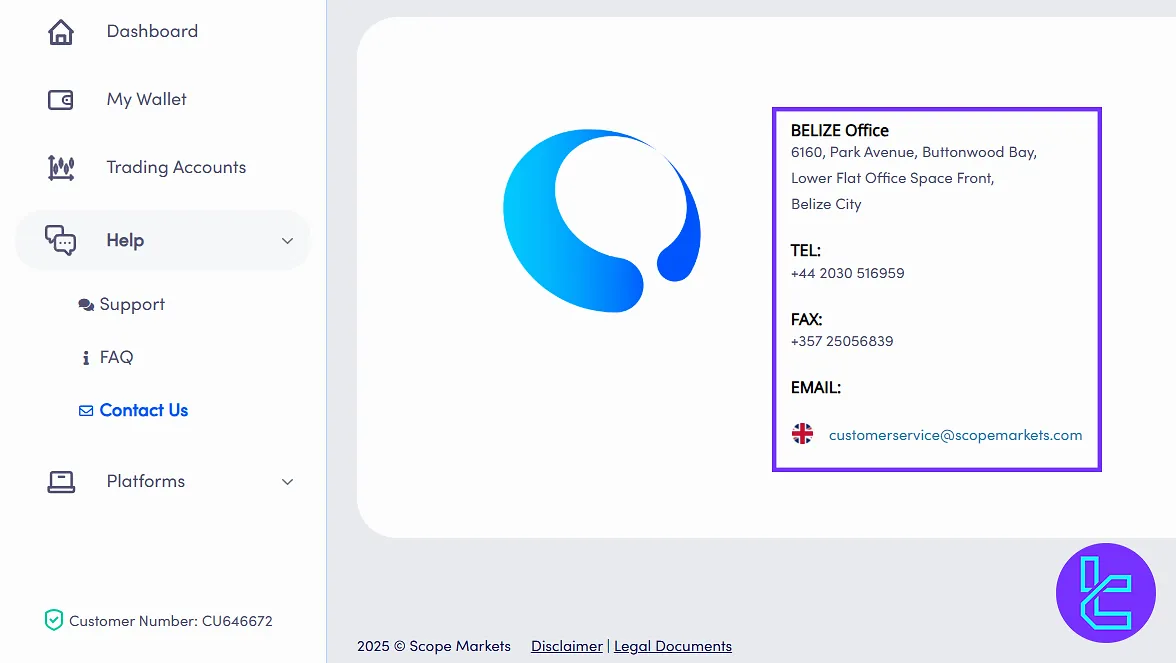Click the My Wallet wallet icon
The image size is (1176, 663).
(61, 100)
